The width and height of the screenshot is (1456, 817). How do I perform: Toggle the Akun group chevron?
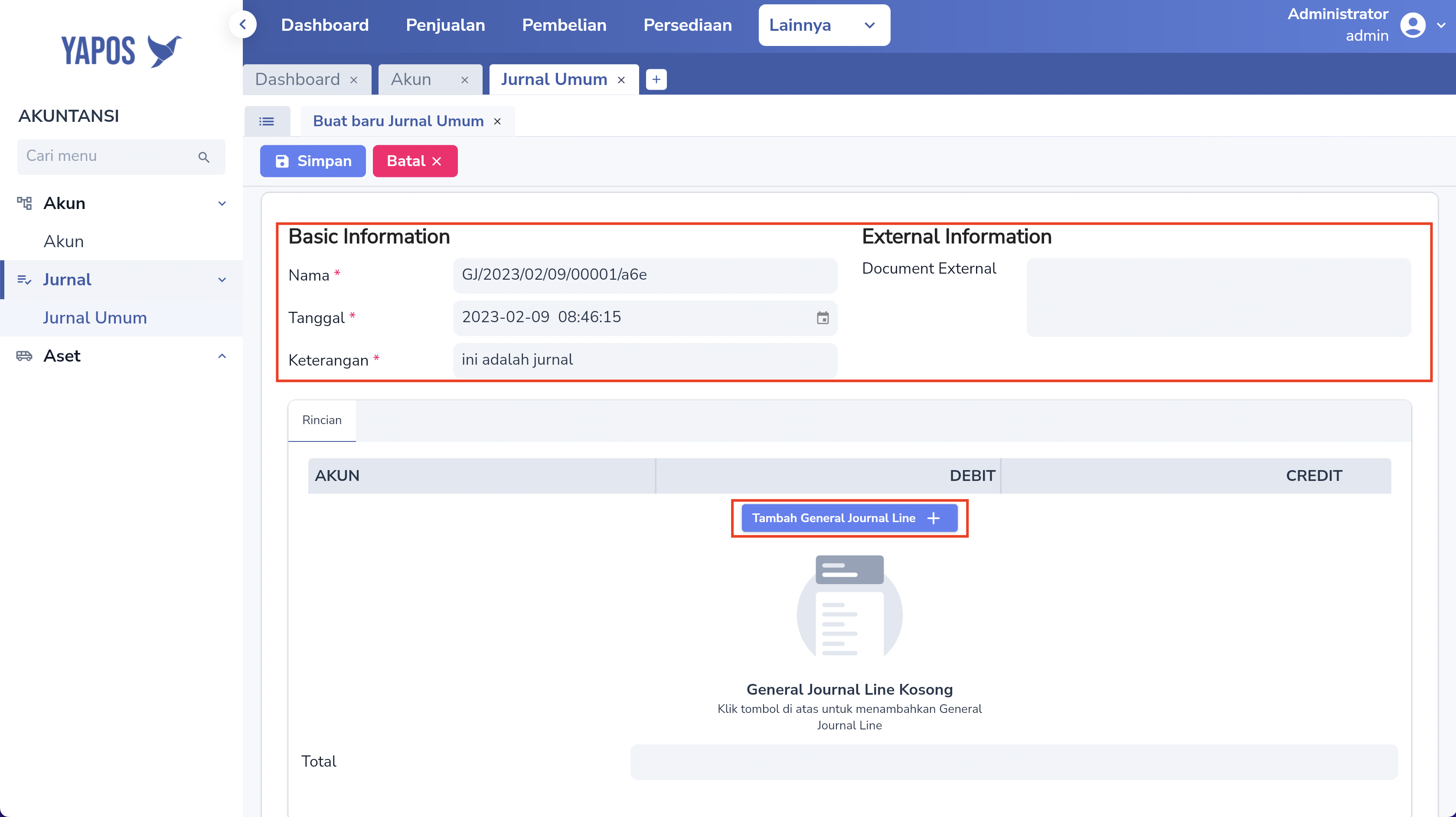(222, 203)
